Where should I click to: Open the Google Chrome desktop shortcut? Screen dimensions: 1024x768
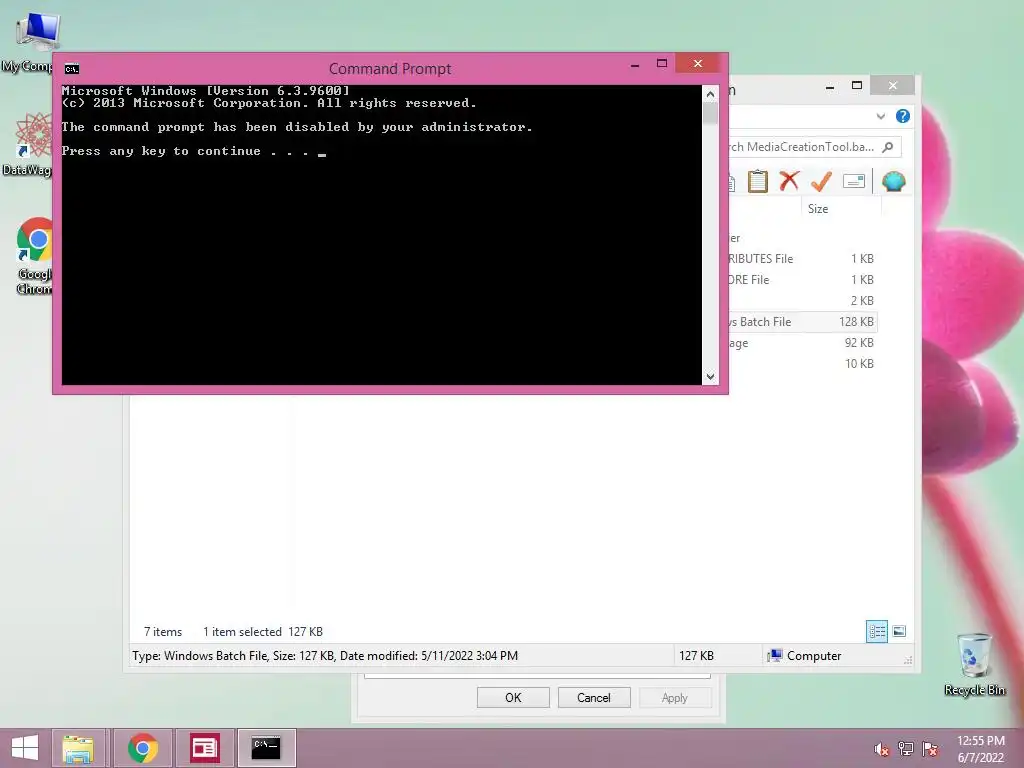tap(33, 256)
